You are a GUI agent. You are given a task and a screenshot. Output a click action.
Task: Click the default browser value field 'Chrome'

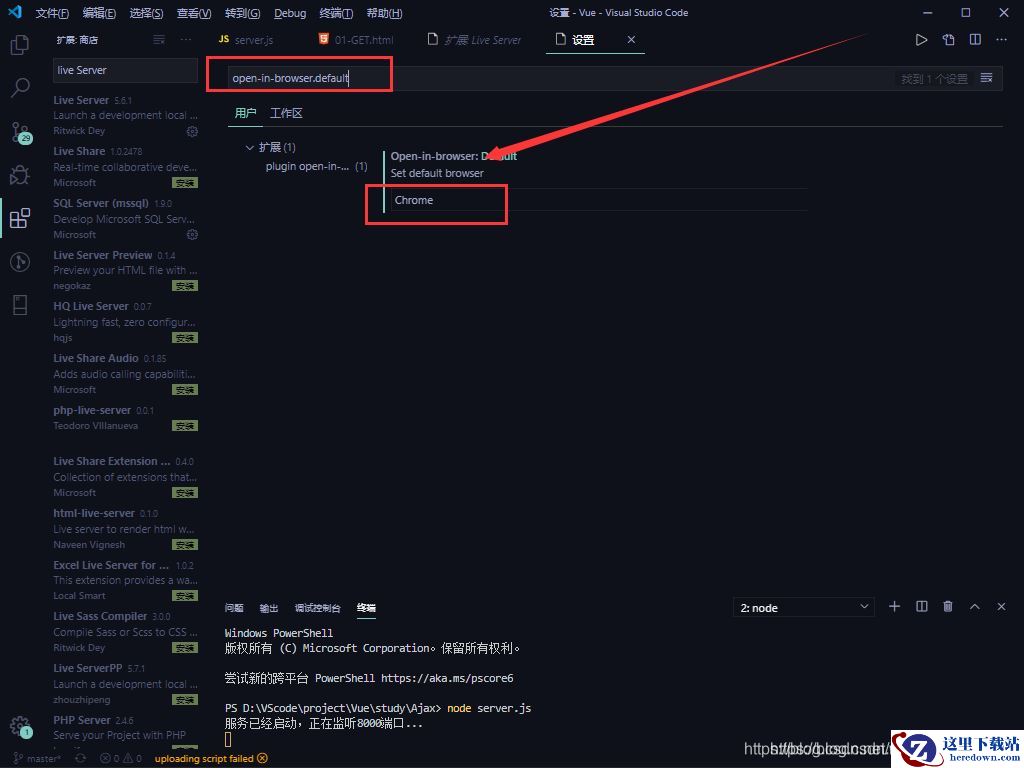pos(599,200)
